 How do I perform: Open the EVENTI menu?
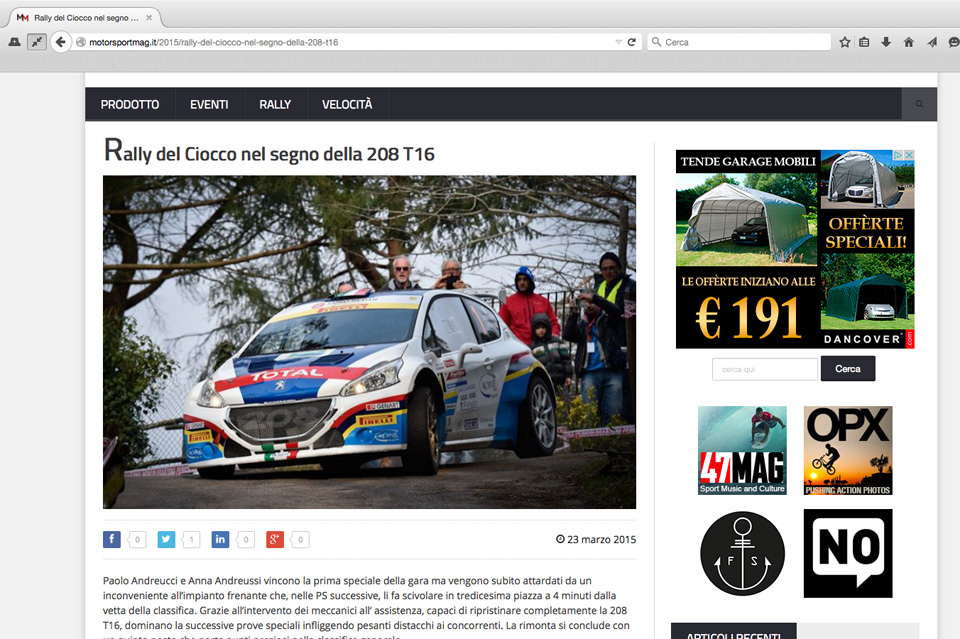click(x=209, y=105)
